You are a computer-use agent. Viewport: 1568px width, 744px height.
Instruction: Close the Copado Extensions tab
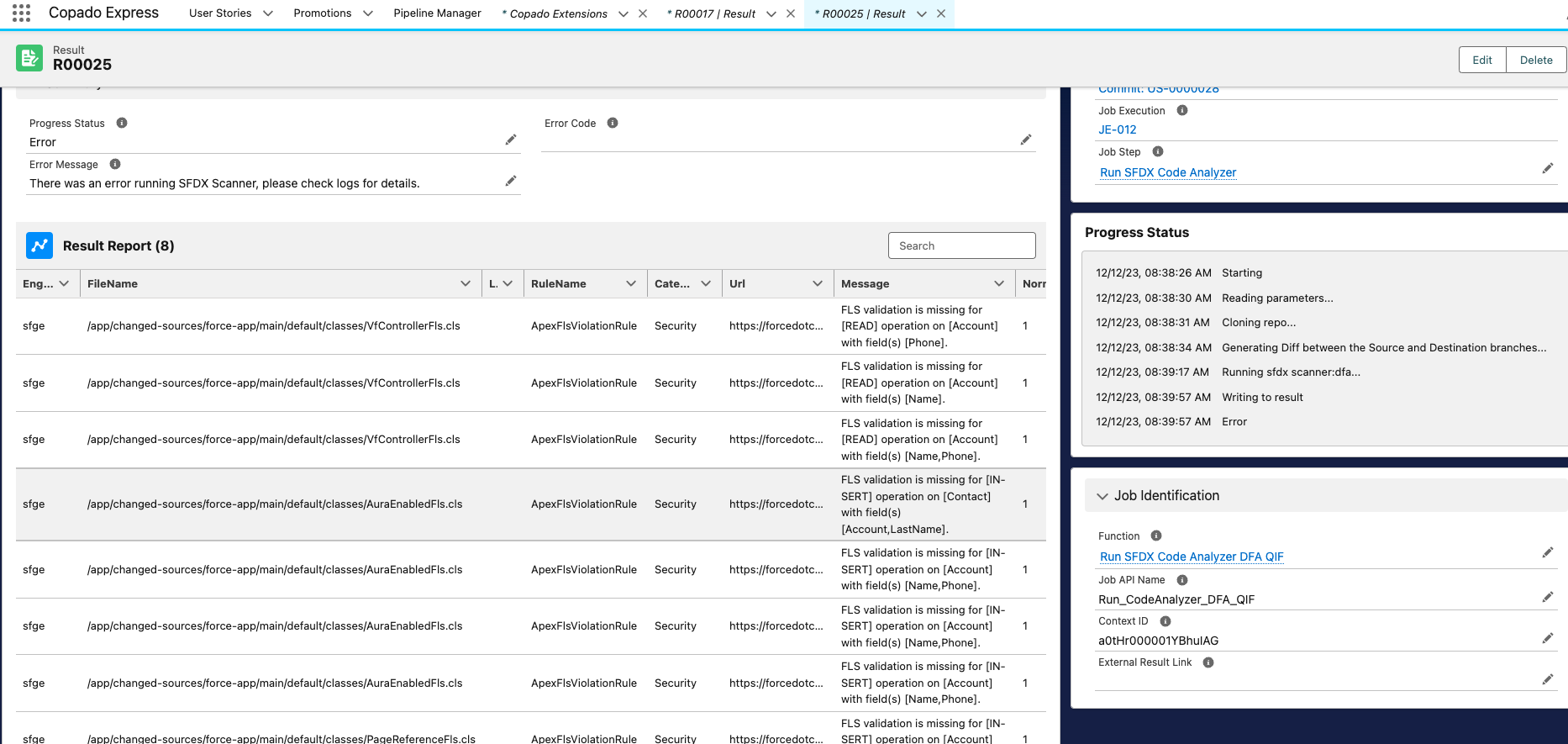(x=643, y=13)
